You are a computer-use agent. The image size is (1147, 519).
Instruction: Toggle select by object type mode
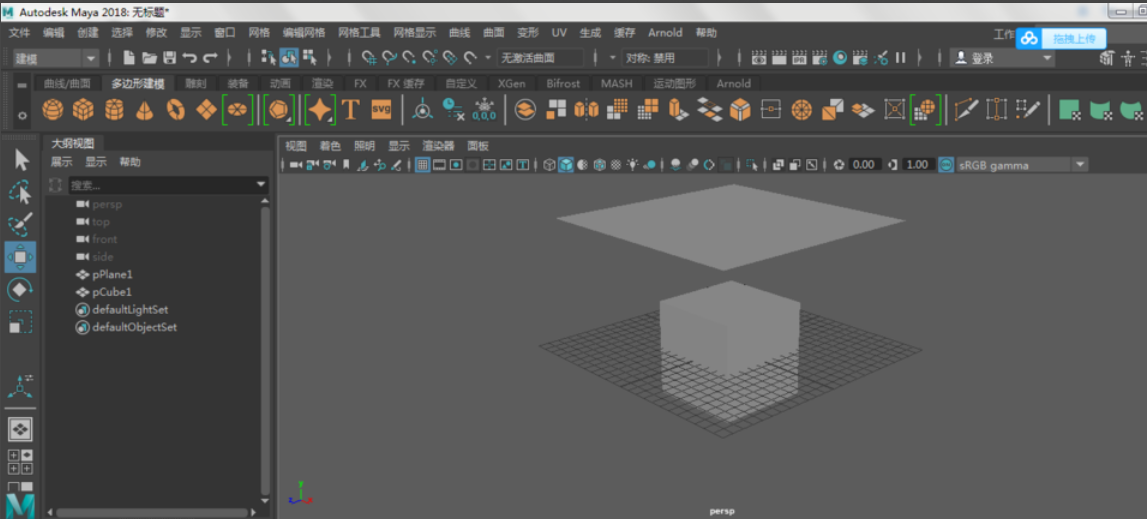click(288, 58)
